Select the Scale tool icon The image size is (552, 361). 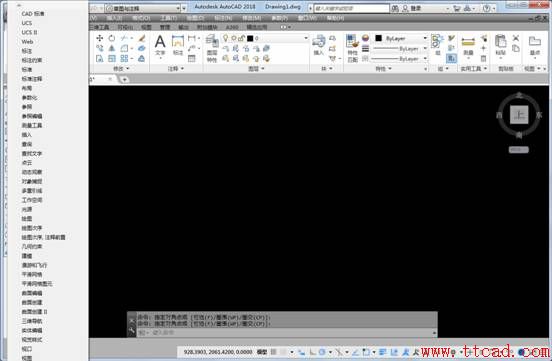(x=112, y=58)
